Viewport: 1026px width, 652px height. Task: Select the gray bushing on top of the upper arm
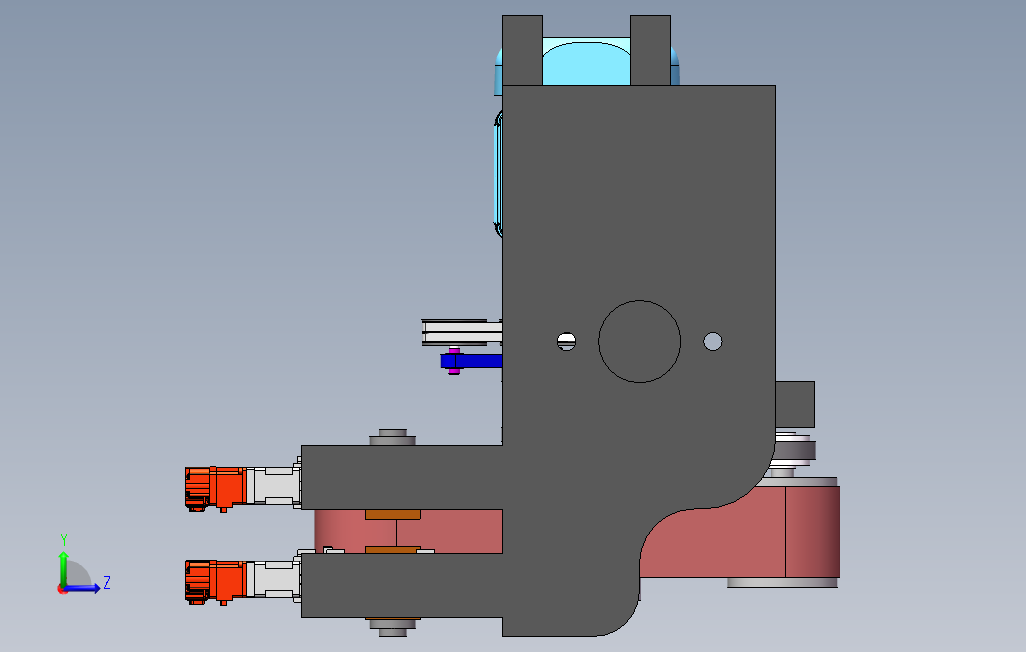[x=393, y=437]
